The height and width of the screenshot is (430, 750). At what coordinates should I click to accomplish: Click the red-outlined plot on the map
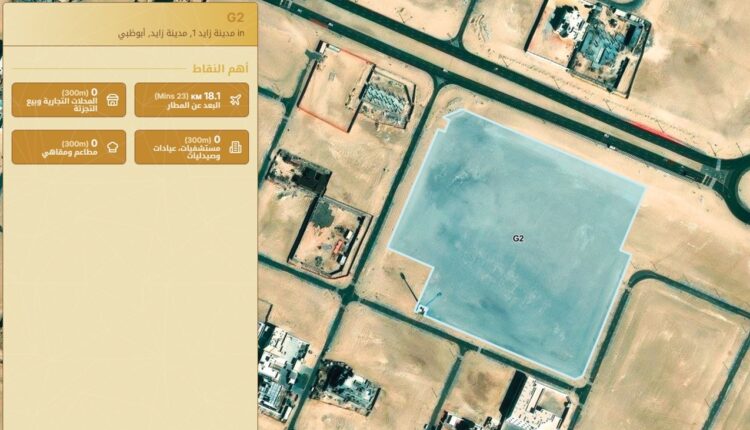pos(335,88)
